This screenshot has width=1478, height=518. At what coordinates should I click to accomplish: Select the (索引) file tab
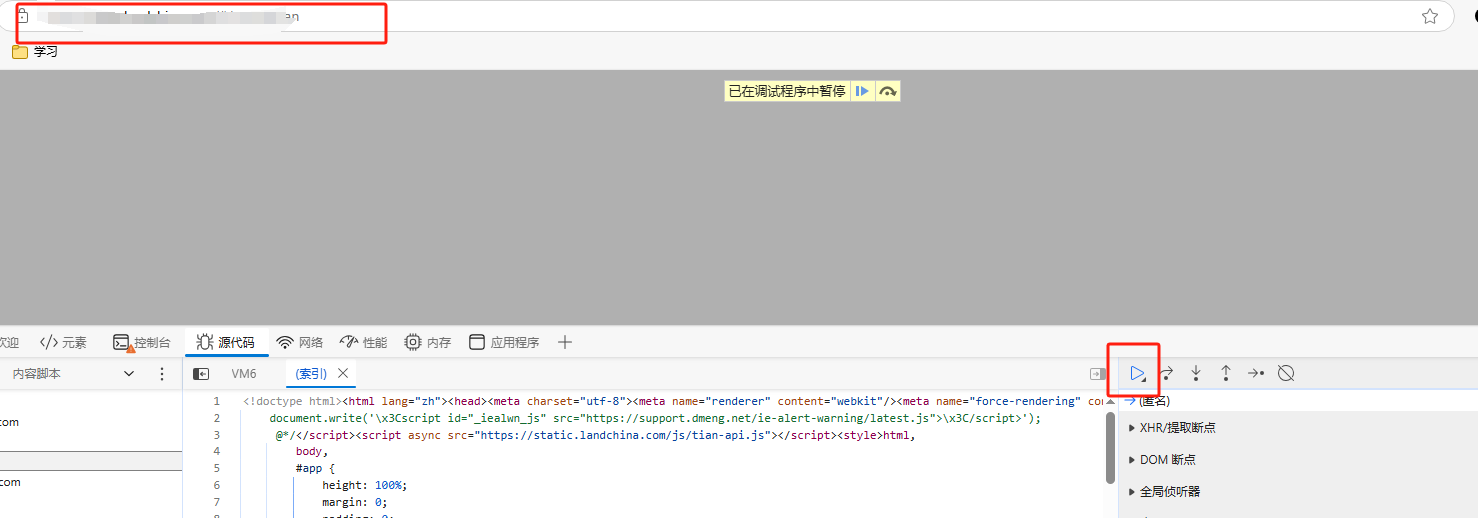point(311,373)
